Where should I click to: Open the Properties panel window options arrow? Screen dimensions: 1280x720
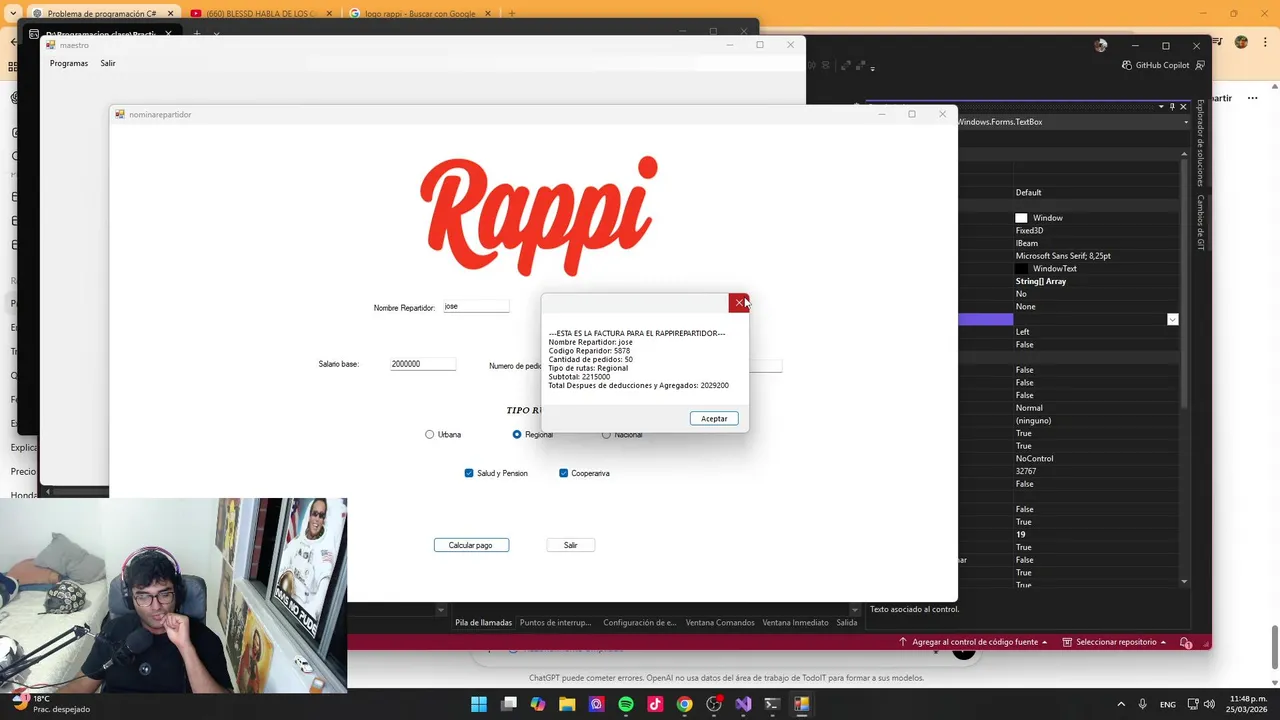click(1161, 106)
